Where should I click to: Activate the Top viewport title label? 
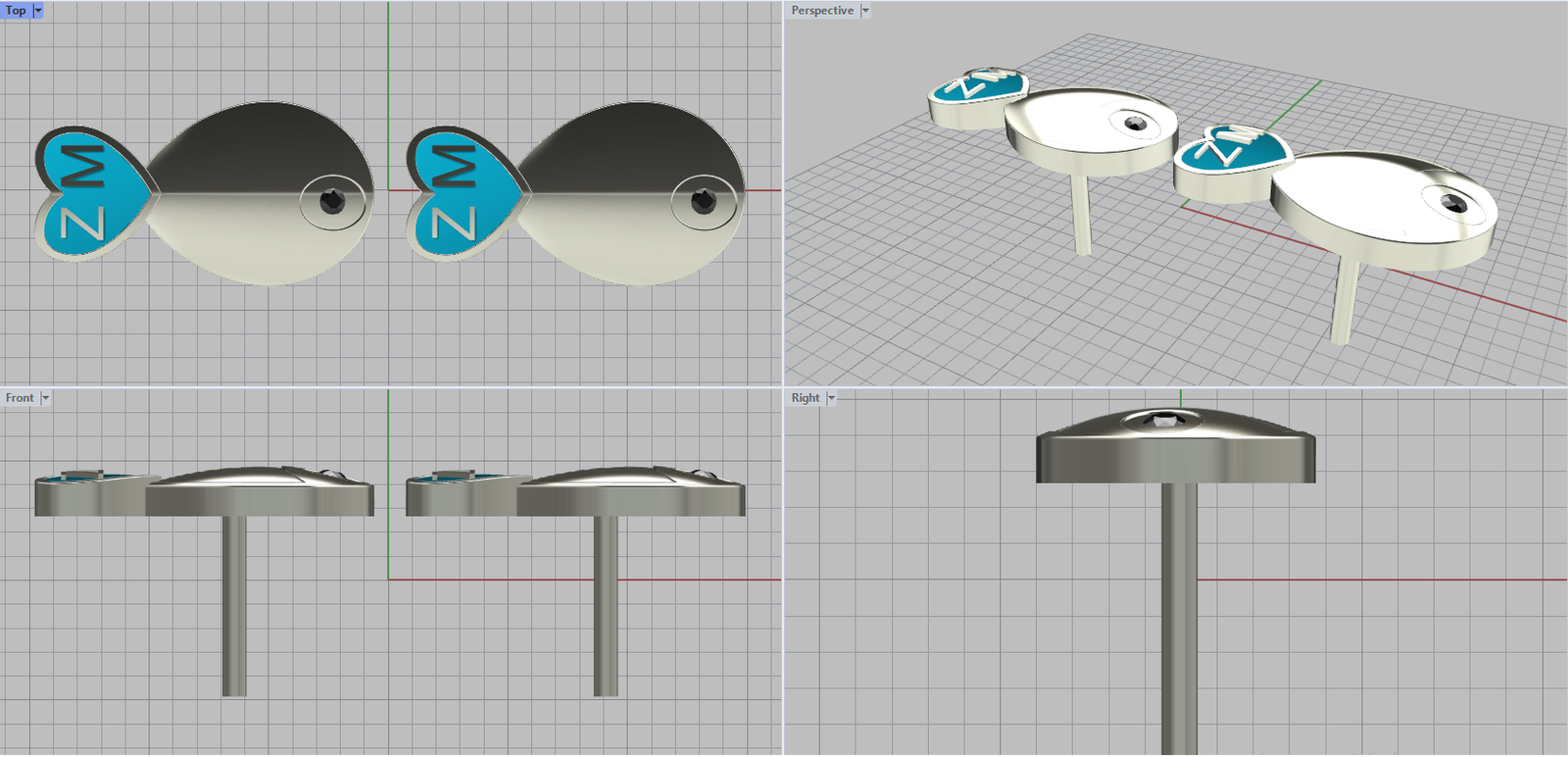(16, 11)
